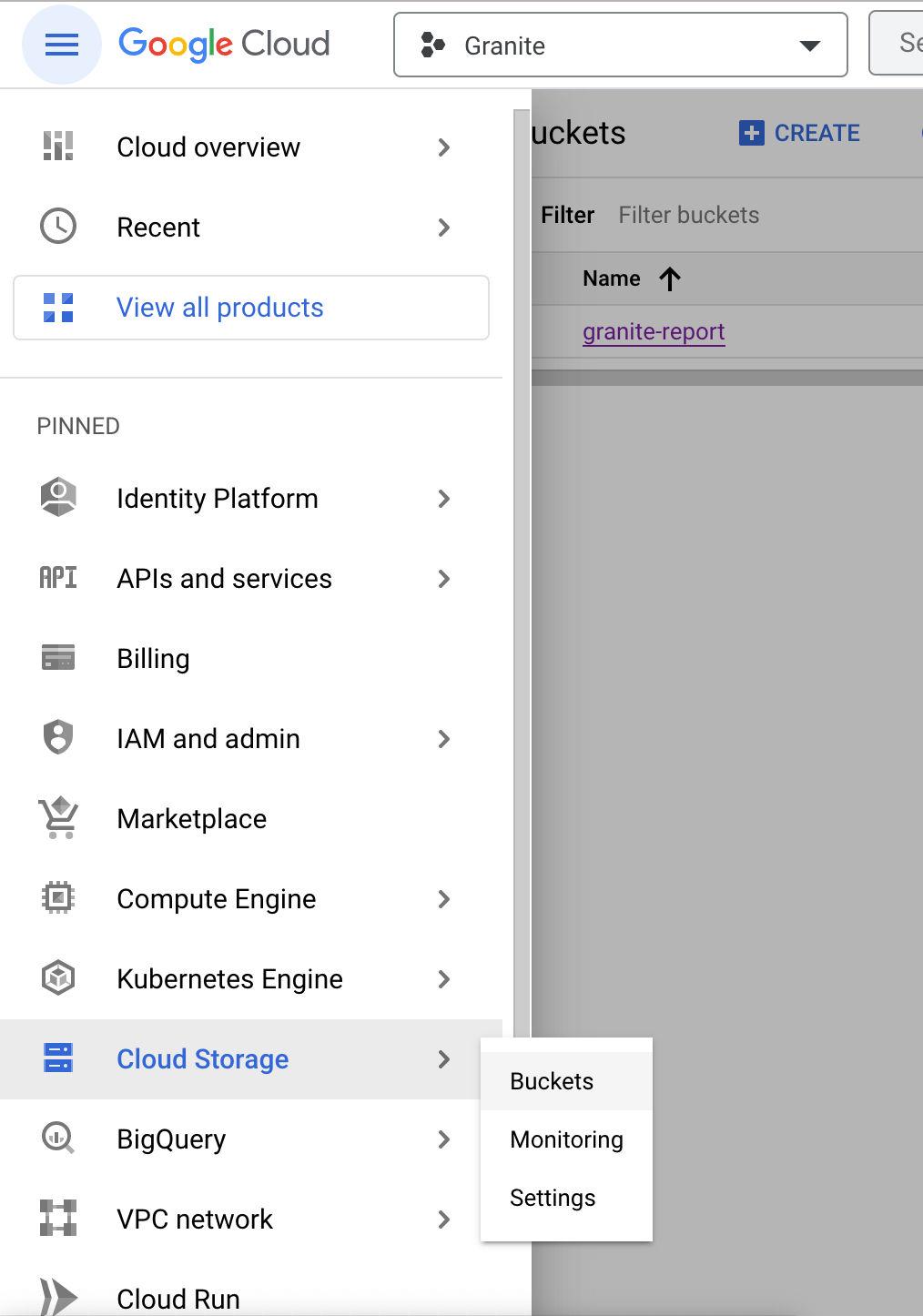Click the API icon for APIs and services
The width and height of the screenshot is (923, 1316).
(x=58, y=578)
